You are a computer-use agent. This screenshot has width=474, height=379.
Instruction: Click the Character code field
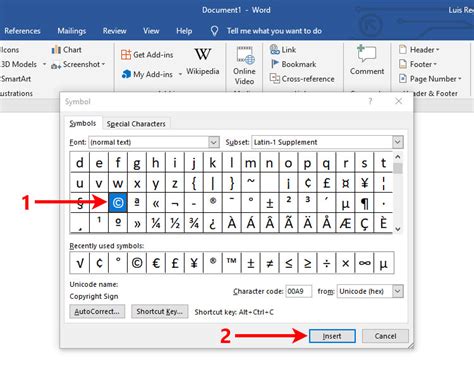tap(299, 291)
